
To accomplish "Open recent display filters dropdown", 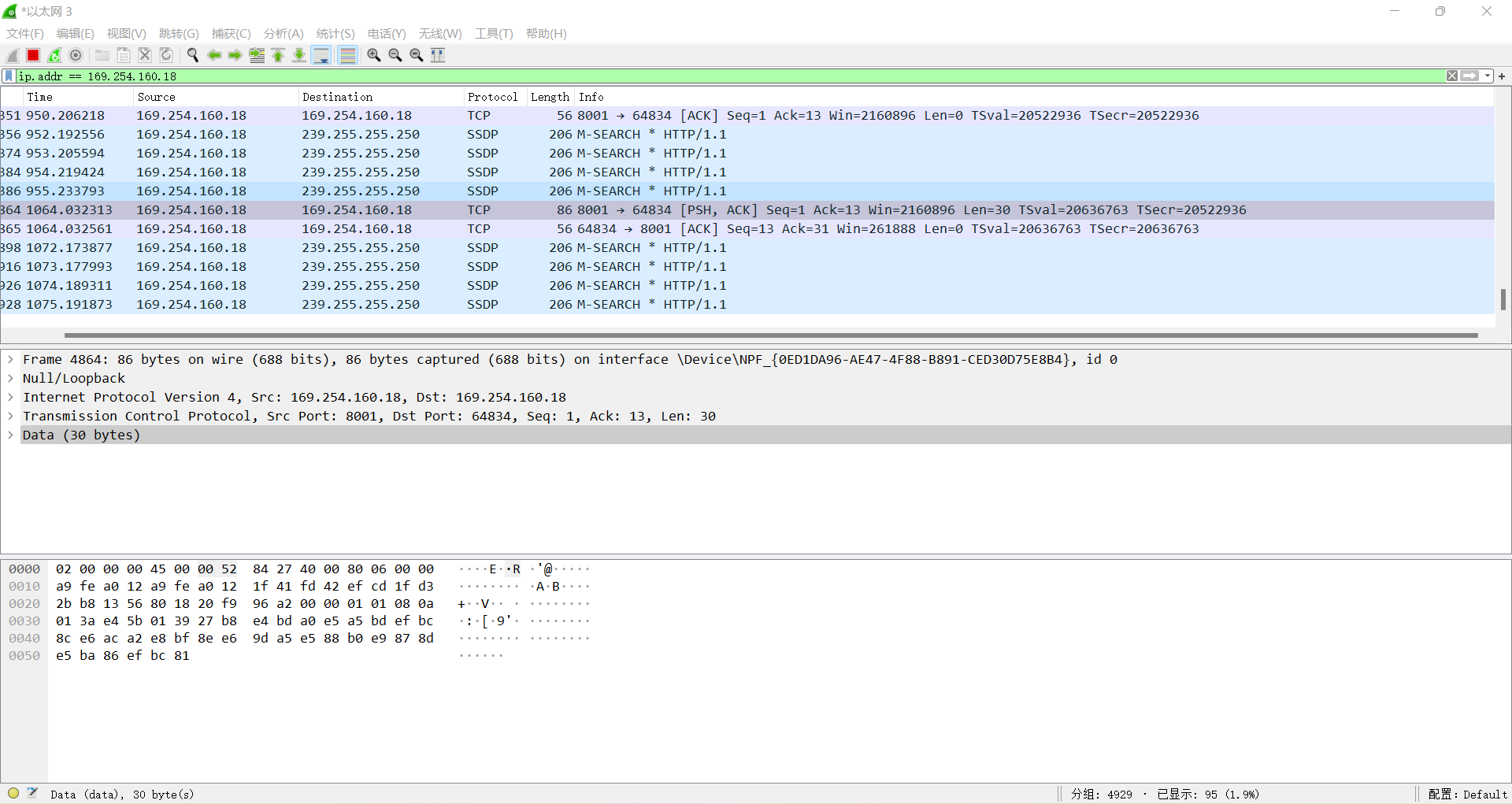I will click(1488, 76).
